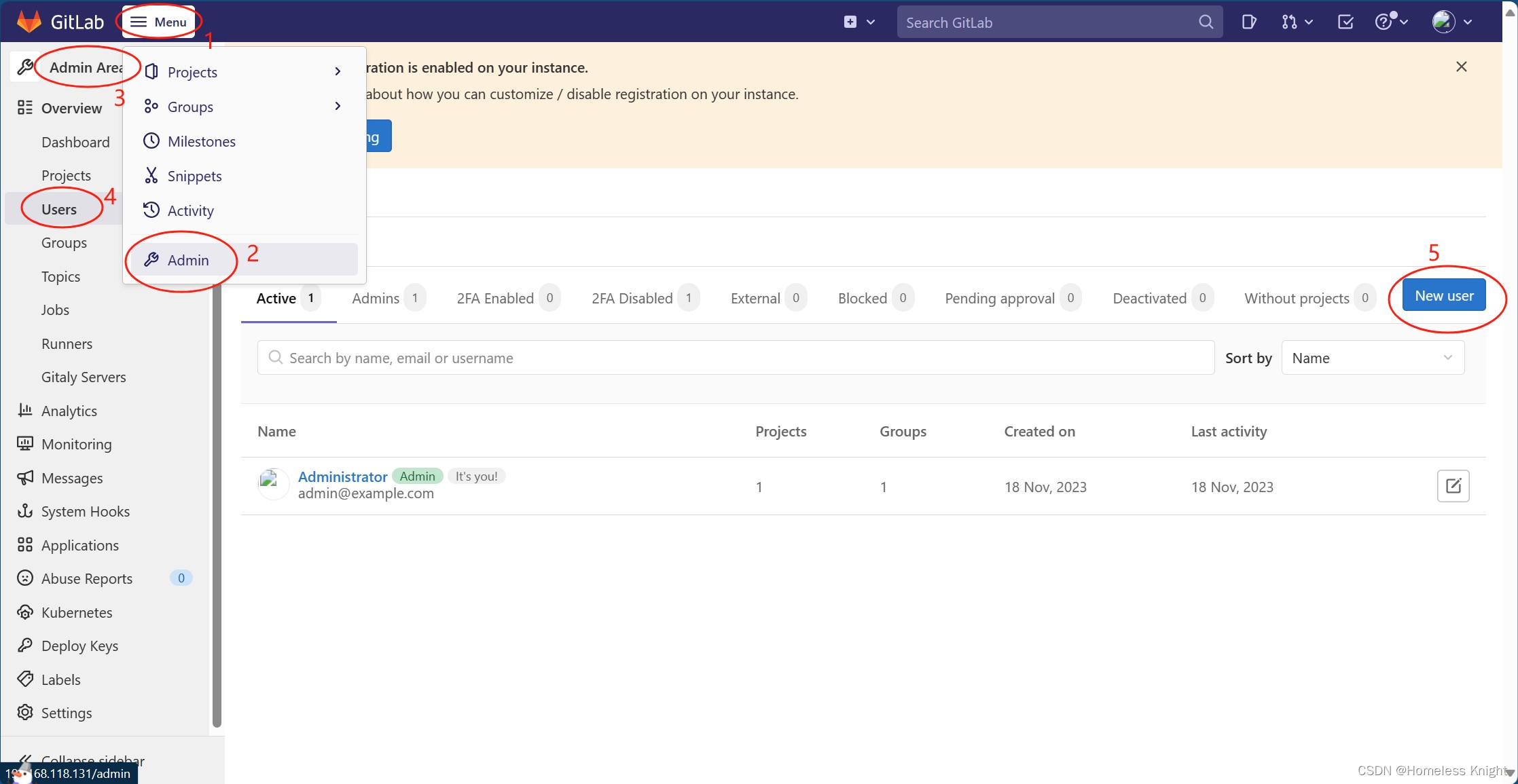This screenshot has height=784, width=1518.
Task: Dismiss the registration banner with X
Action: click(1462, 67)
